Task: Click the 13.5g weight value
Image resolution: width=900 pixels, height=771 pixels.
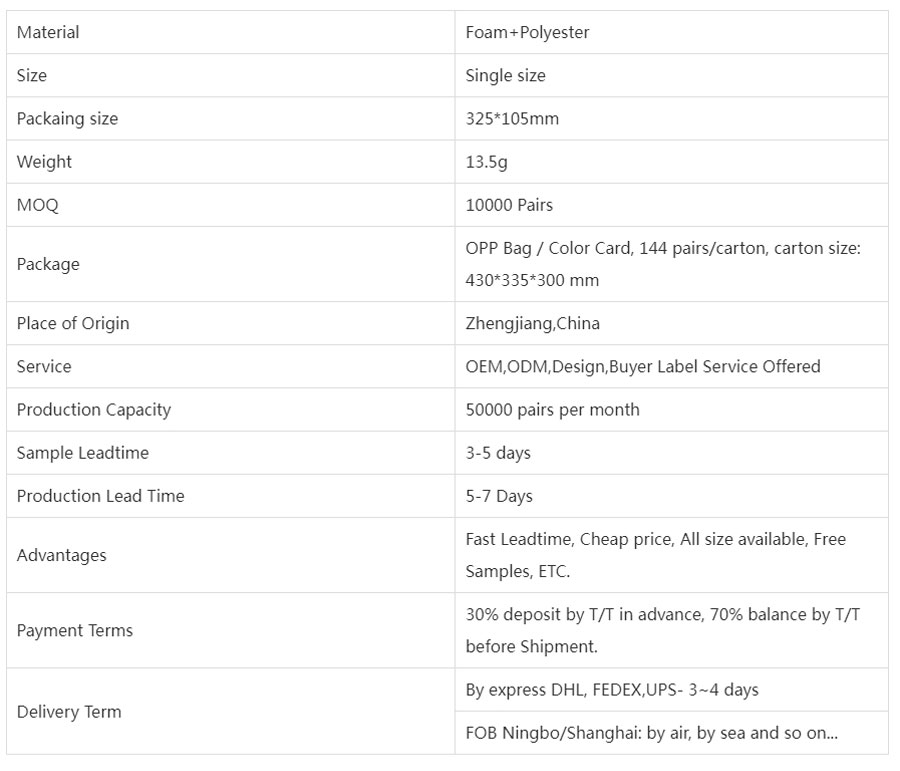Action: click(x=486, y=162)
